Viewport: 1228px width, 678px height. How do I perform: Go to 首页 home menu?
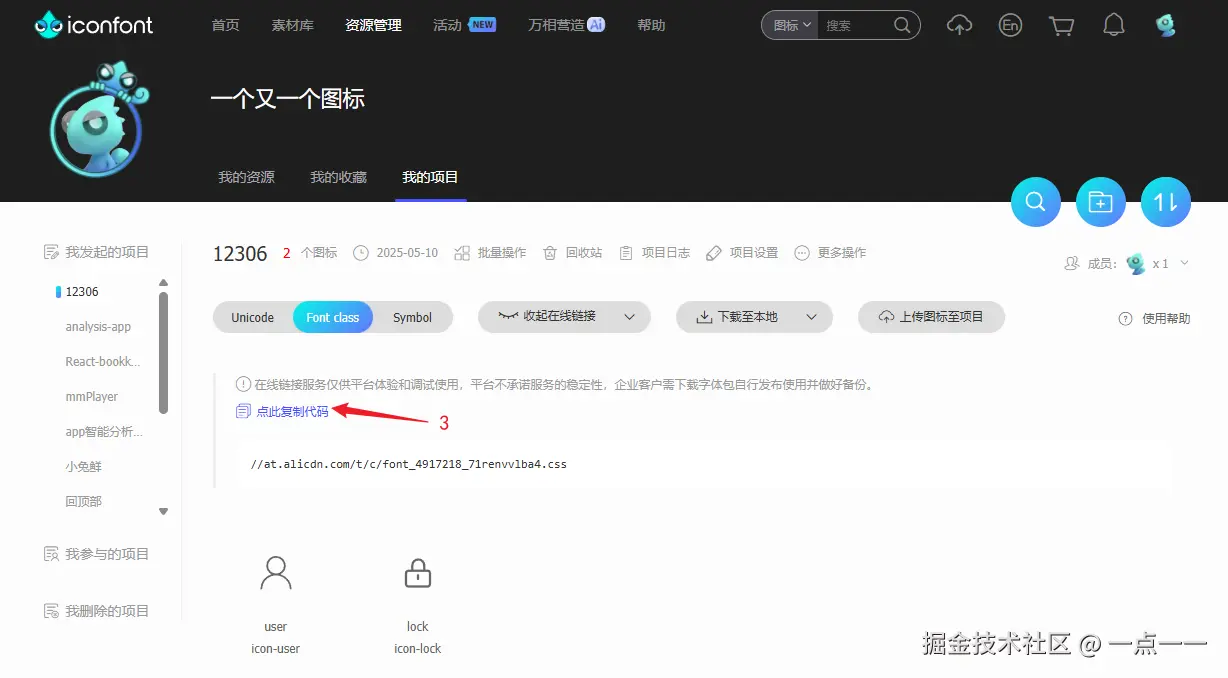tap(226, 25)
